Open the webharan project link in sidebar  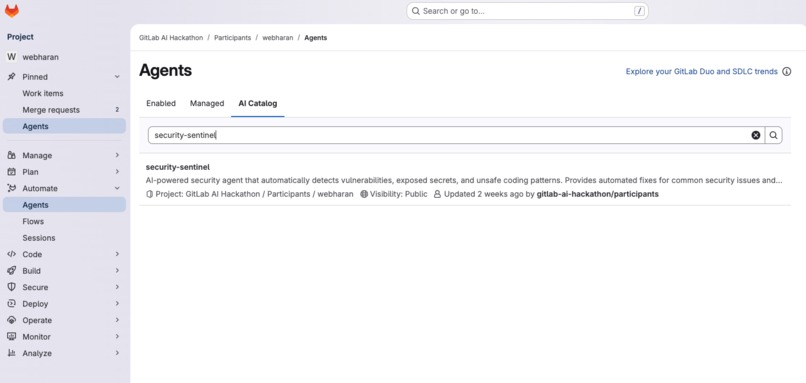tap(64, 57)
